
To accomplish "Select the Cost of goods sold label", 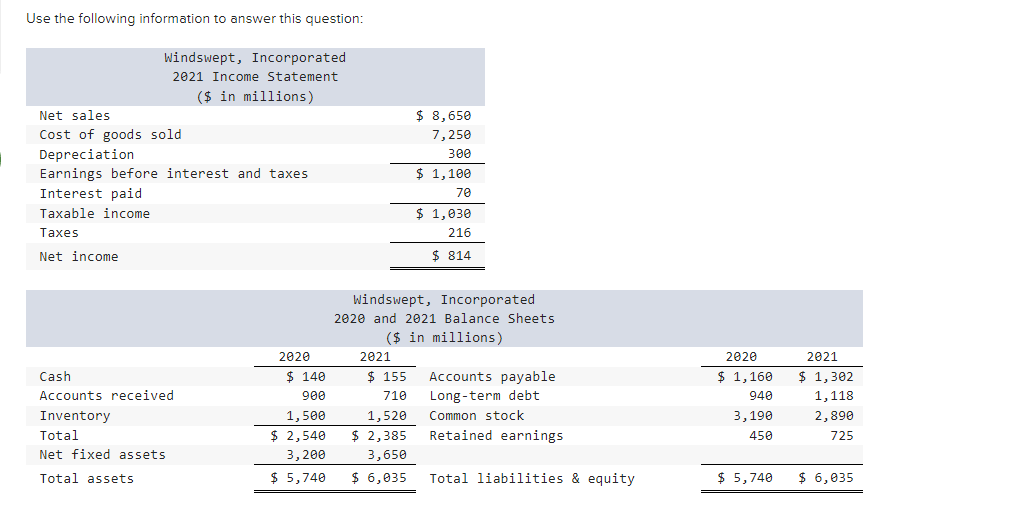I will (110, 135).
